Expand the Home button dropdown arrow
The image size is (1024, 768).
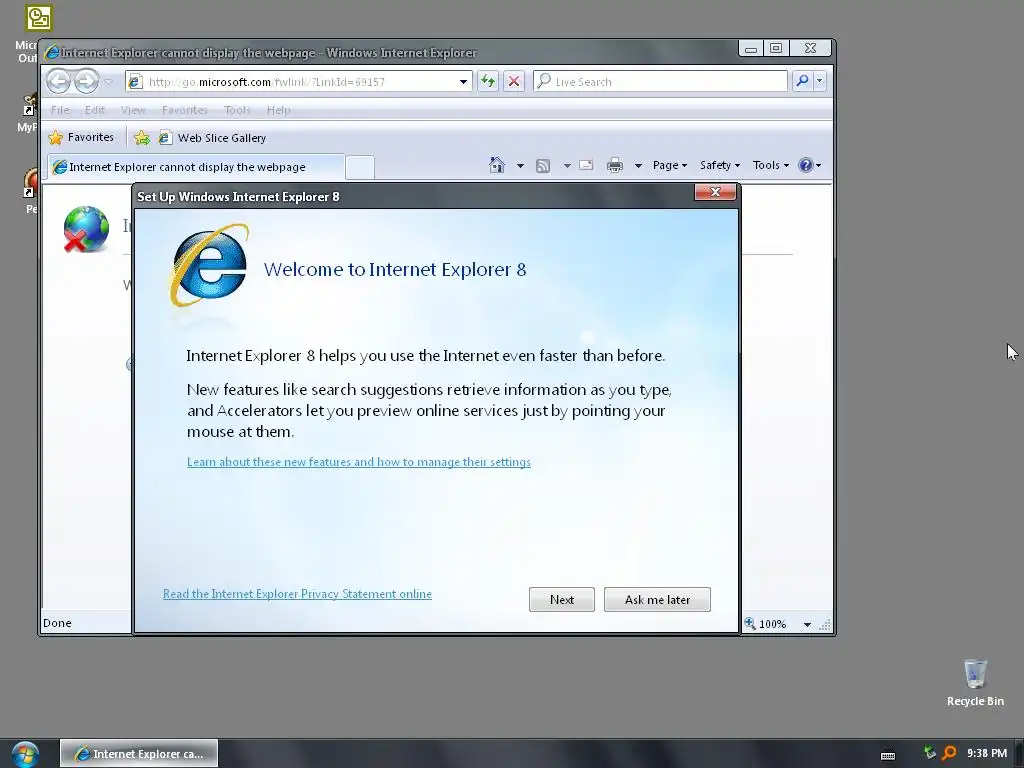[x=520, y=165]
